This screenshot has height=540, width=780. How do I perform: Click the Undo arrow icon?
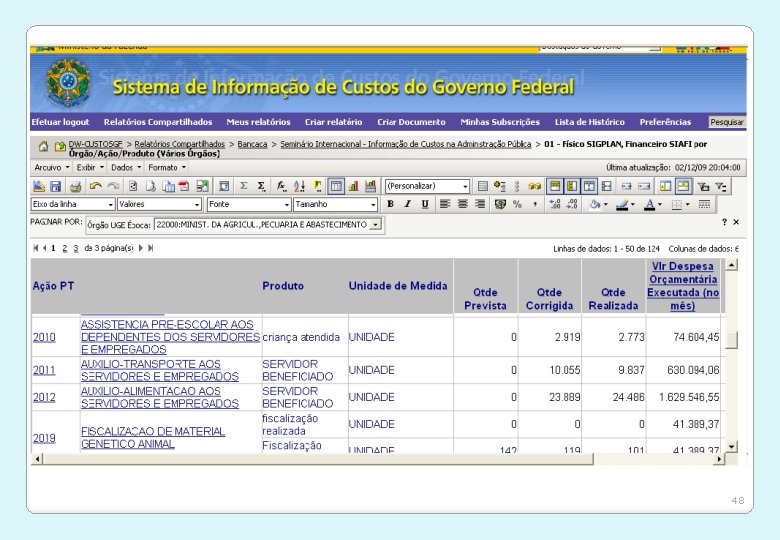[96, 186]
